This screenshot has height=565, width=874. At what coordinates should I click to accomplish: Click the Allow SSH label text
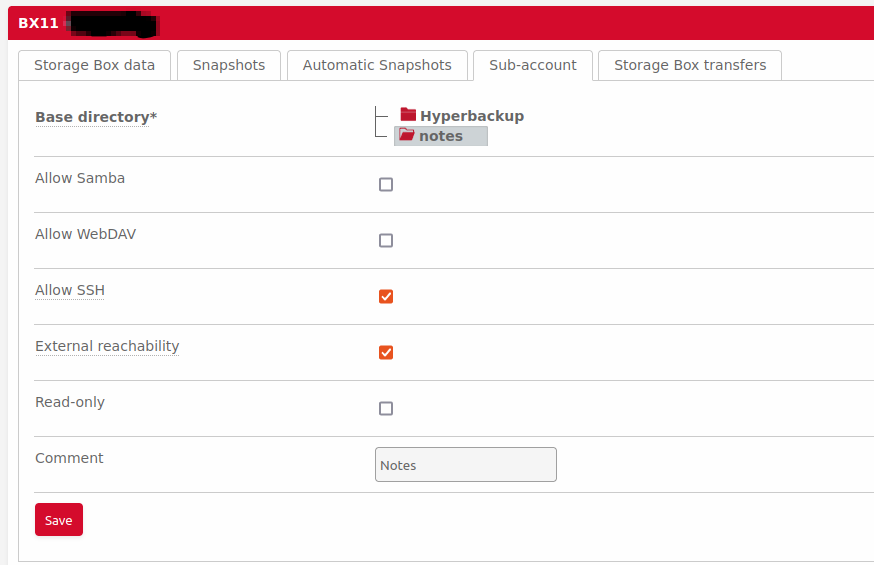(70, 291)
